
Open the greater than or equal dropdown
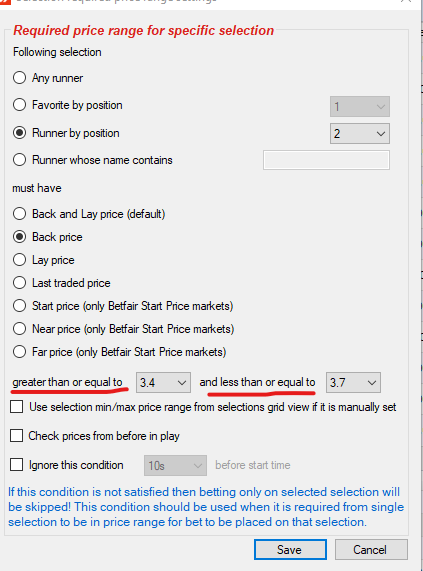[x=163, y=382]
